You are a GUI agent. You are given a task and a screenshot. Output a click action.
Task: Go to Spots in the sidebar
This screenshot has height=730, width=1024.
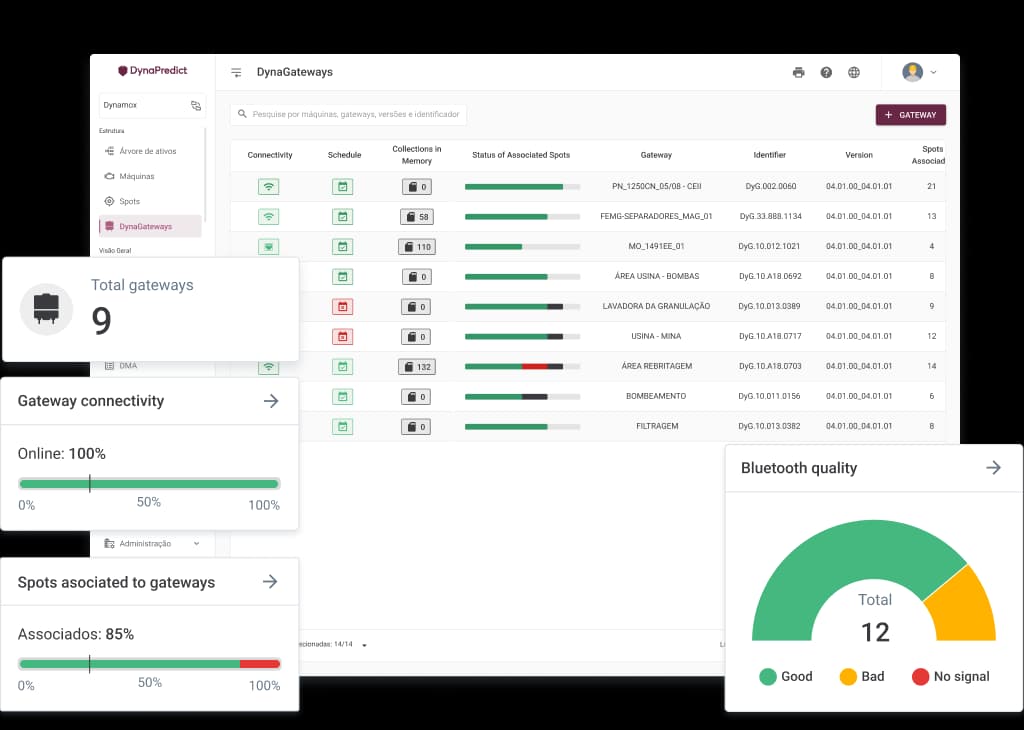[129, 201]
